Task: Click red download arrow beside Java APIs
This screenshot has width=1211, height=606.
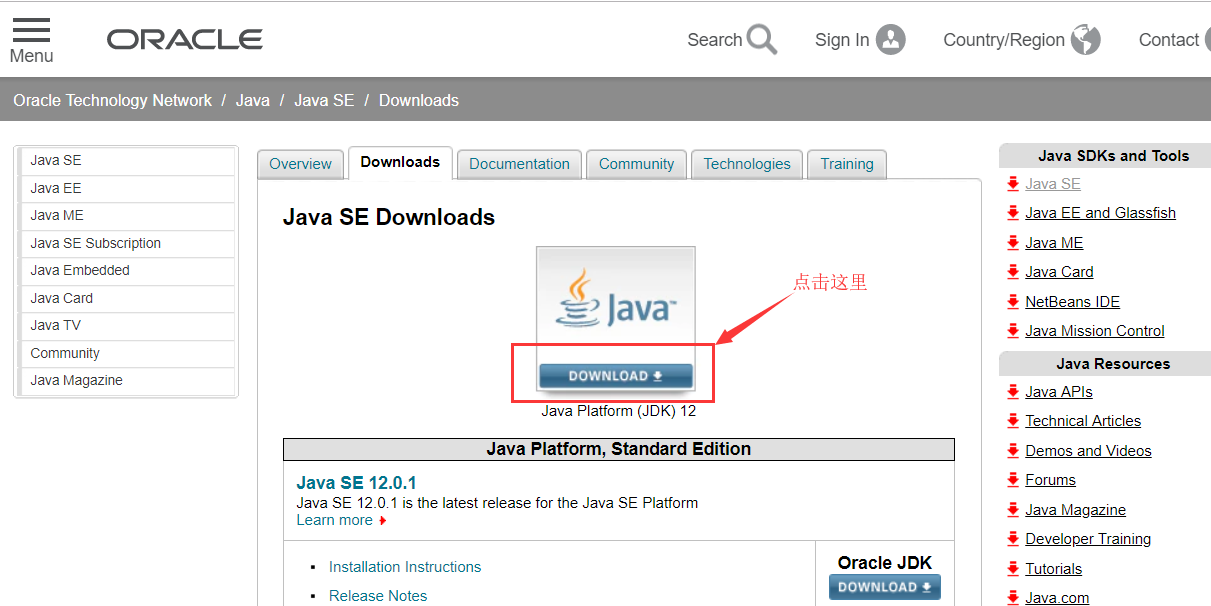Action: (1013, 392)
